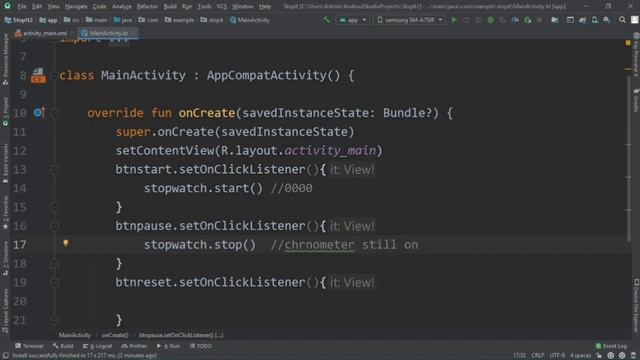Image resolution: width=640 pixels, height=360 pixels.
Task: Open the Terminal tool window
Action: click(29, 346)
